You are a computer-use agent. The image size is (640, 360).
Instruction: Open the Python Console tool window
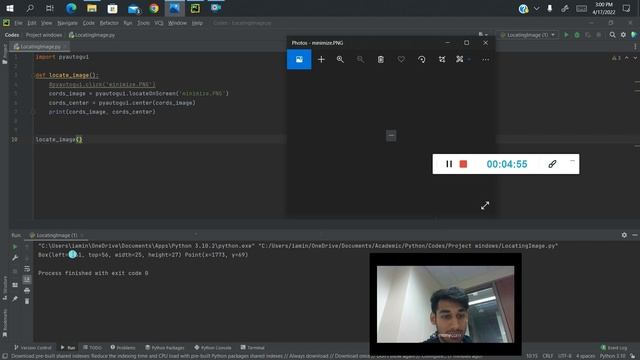(x=213, y=348)
